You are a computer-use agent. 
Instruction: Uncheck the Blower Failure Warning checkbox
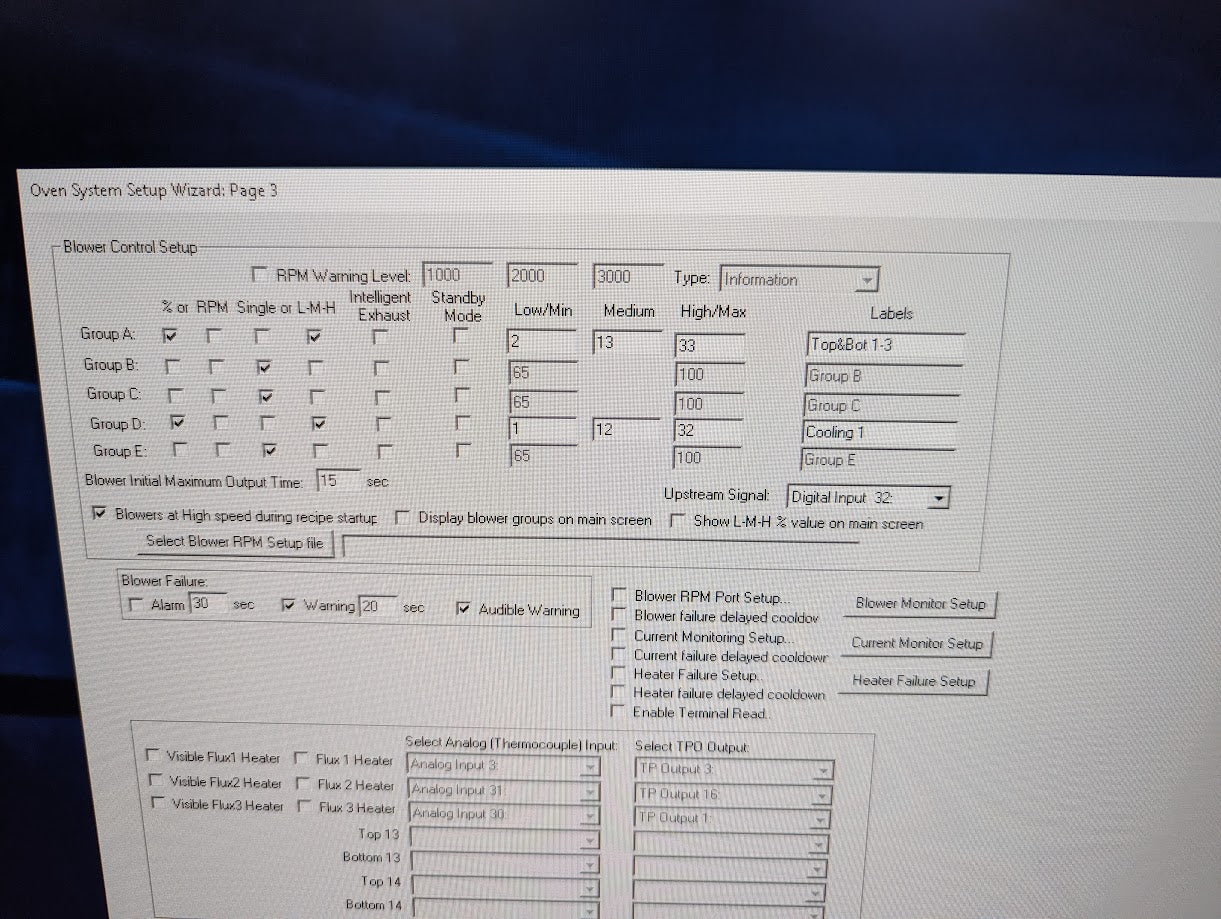(289, 605)
